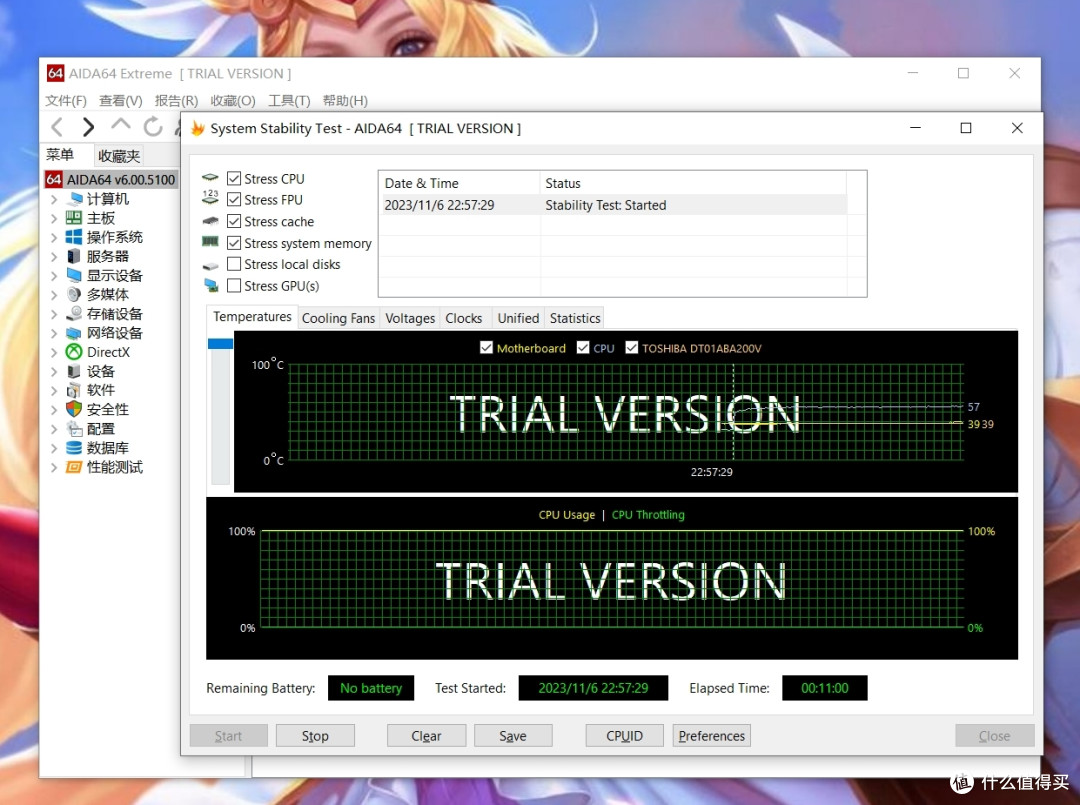Switch to the Statistics tab
The image size is (1080, 805).
[x=575, y=318]
